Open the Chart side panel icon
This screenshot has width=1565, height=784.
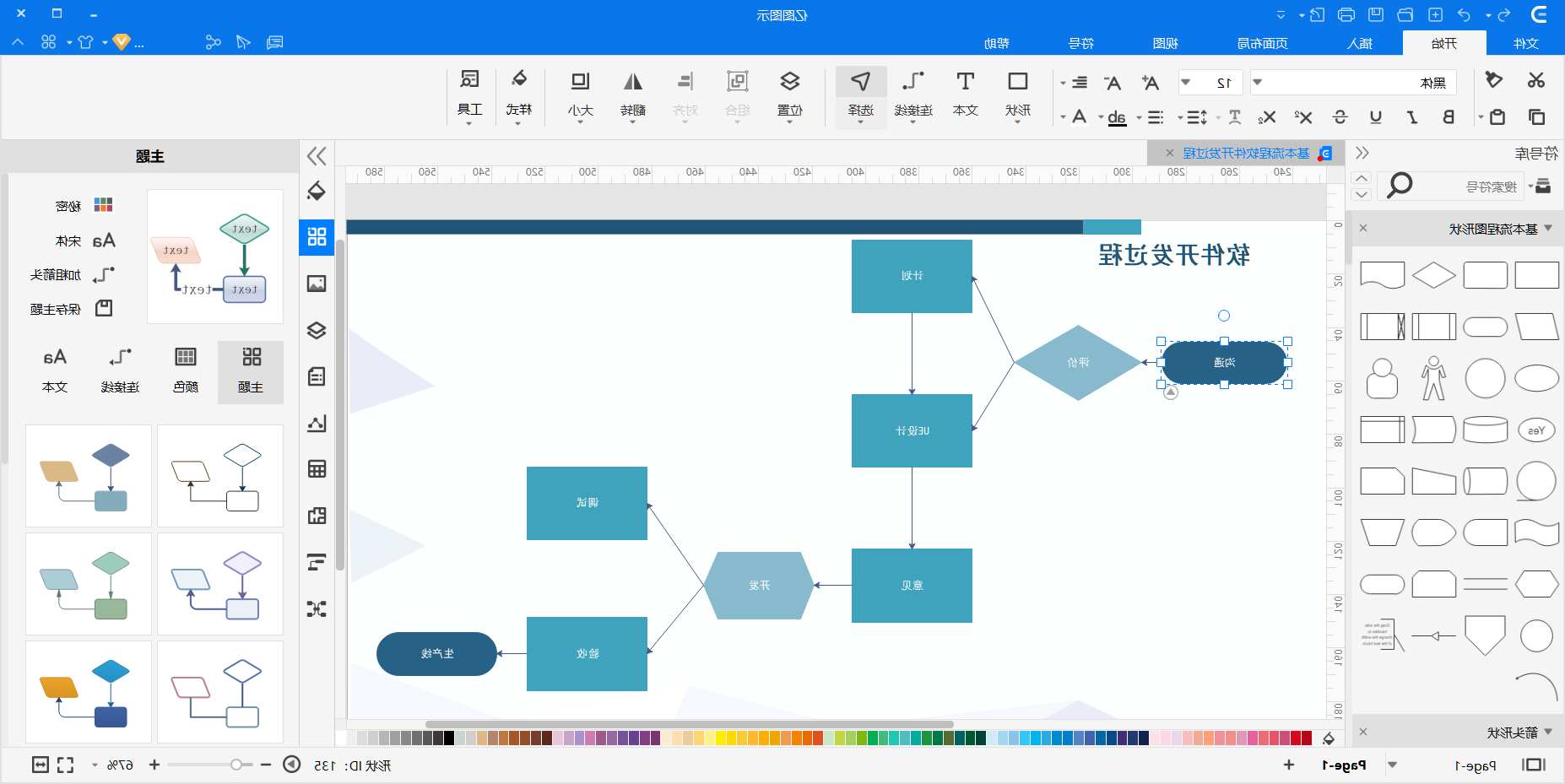click(x=317, y=423)
